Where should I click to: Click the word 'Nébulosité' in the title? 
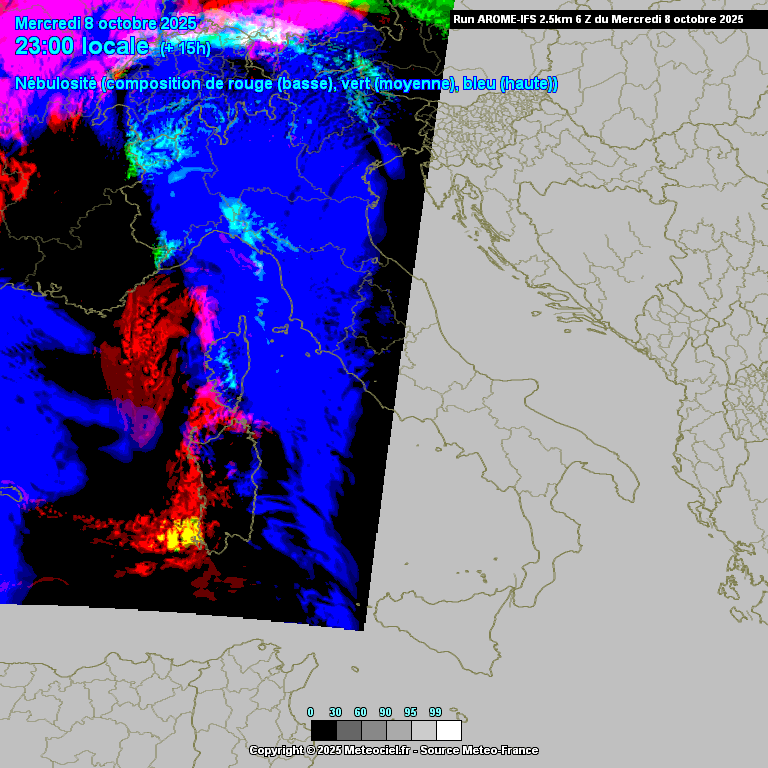(x=56, y=84)
